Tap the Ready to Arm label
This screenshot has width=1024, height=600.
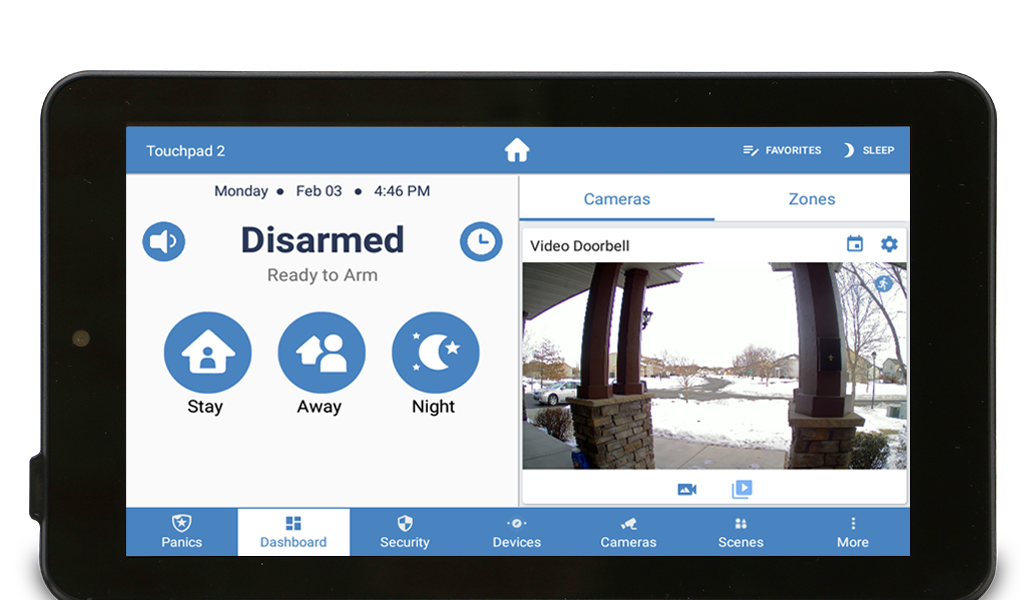tap(322, 275)
